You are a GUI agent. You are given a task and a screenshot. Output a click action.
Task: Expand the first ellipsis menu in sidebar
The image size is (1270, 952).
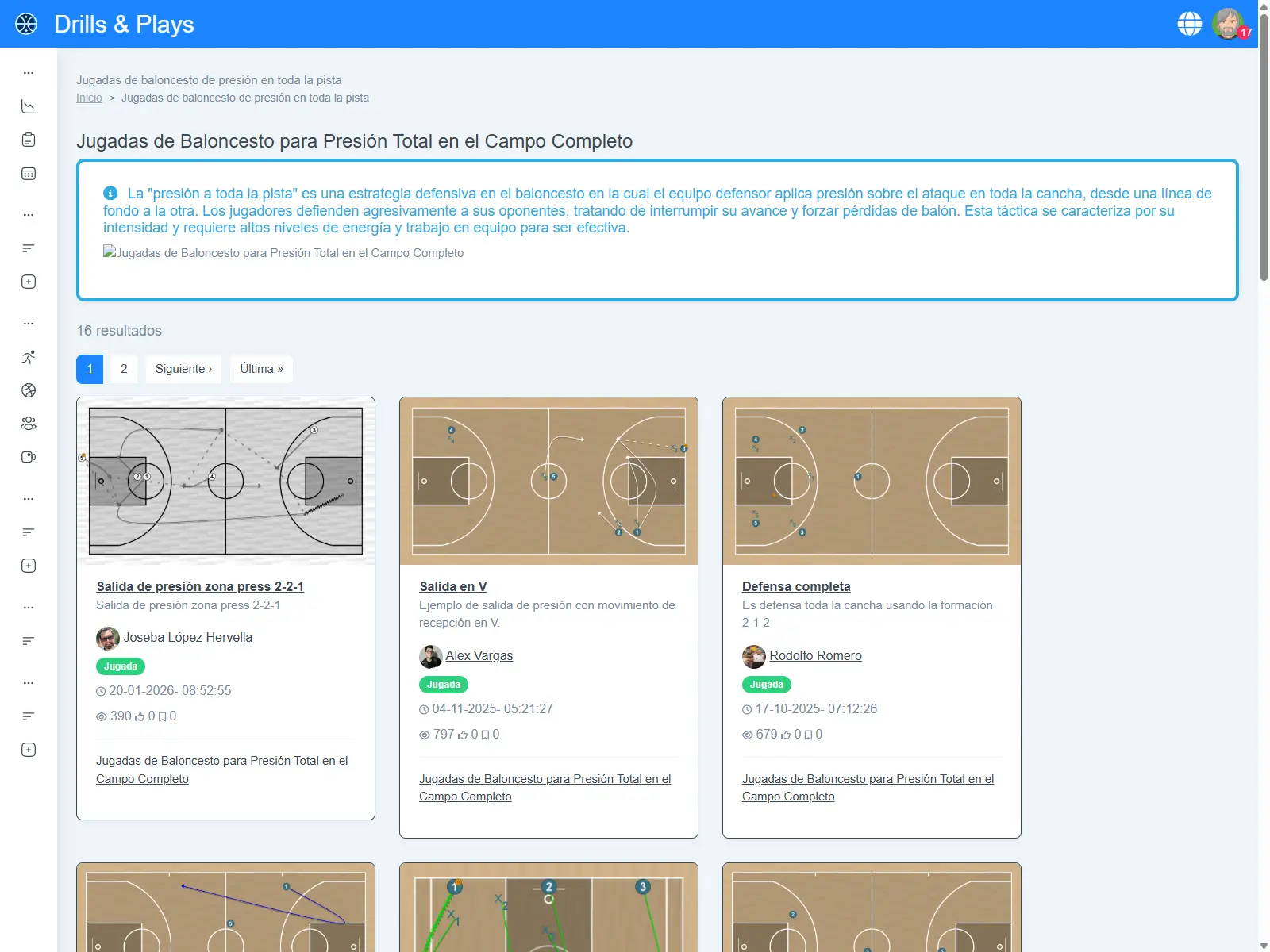(x=29, y=72)
